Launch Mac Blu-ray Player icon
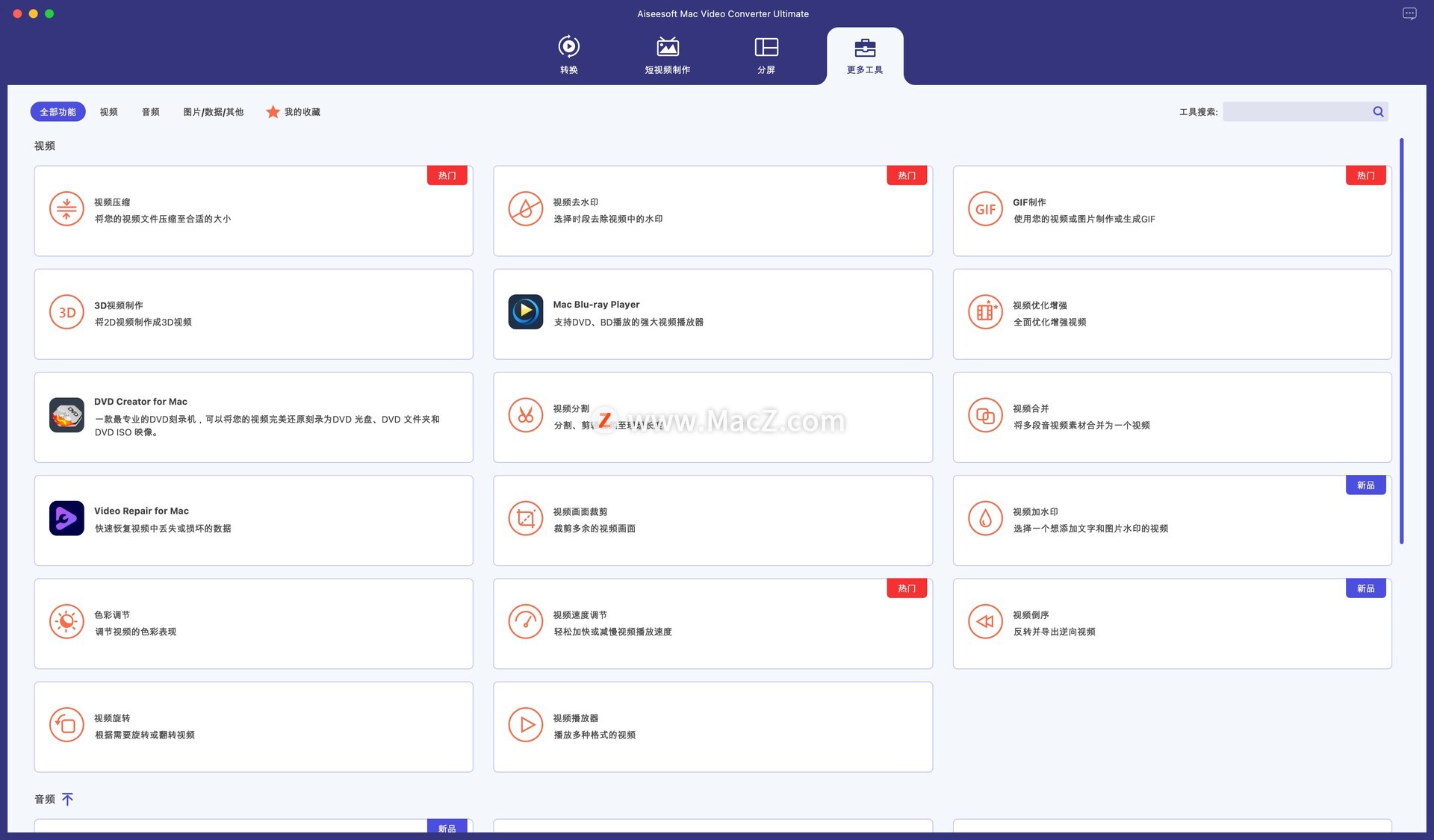This screenshot has width=1434, height=840. 526,312
